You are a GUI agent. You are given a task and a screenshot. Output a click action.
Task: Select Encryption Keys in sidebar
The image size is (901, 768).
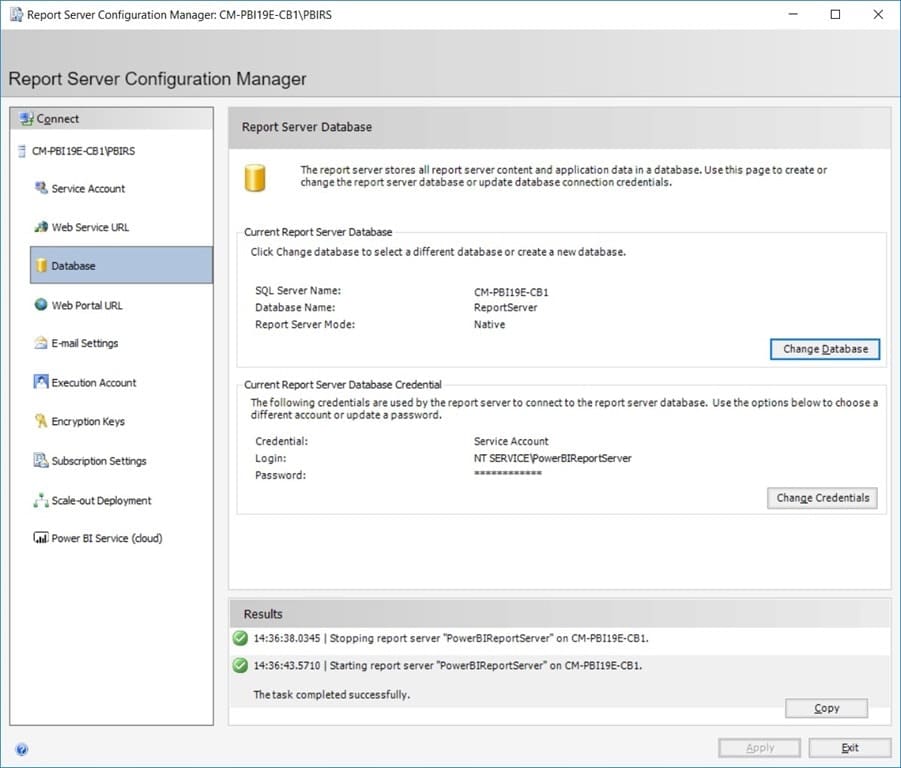tap(88, 422)
